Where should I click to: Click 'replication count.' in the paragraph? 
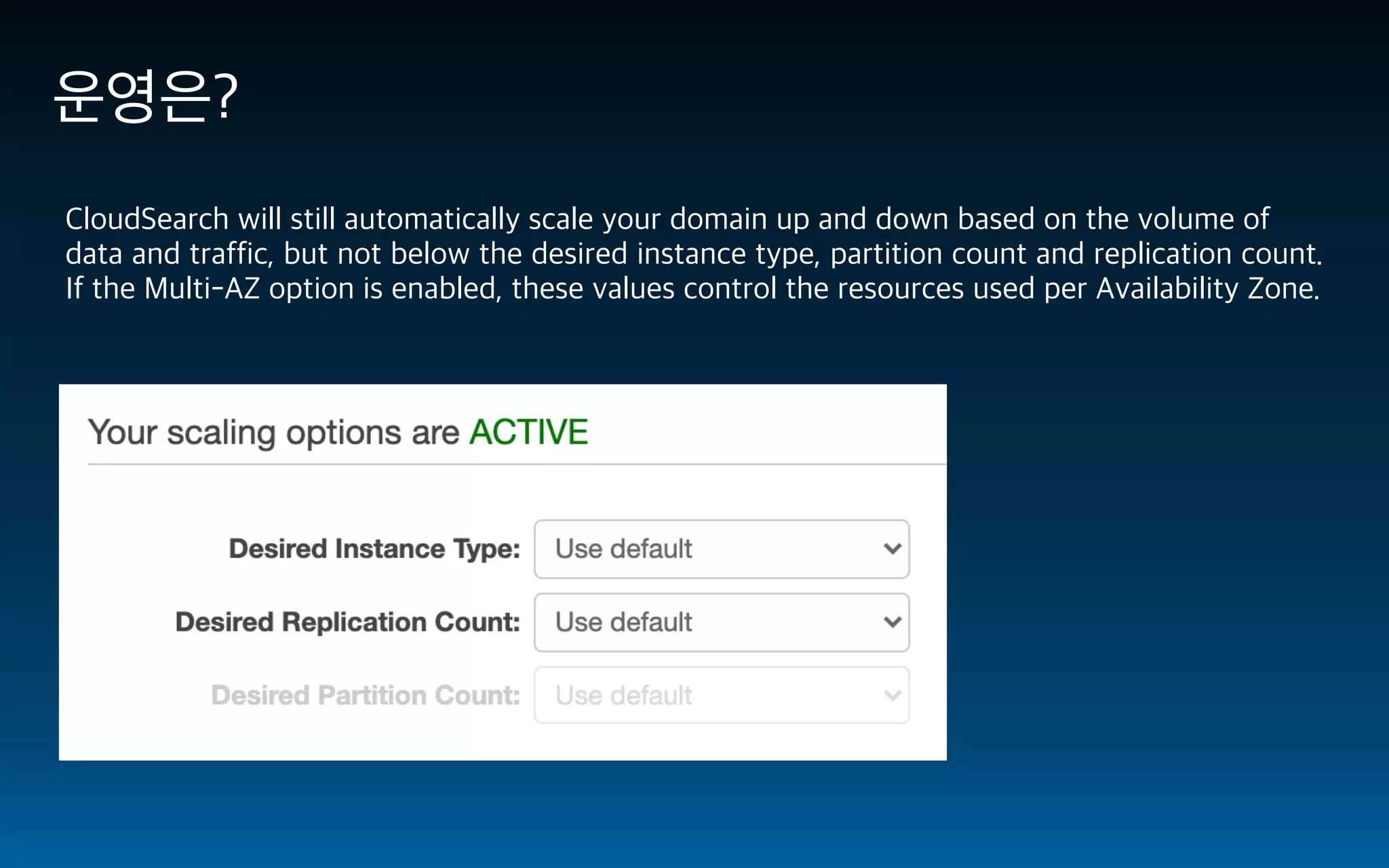[x=1207, y=254]
